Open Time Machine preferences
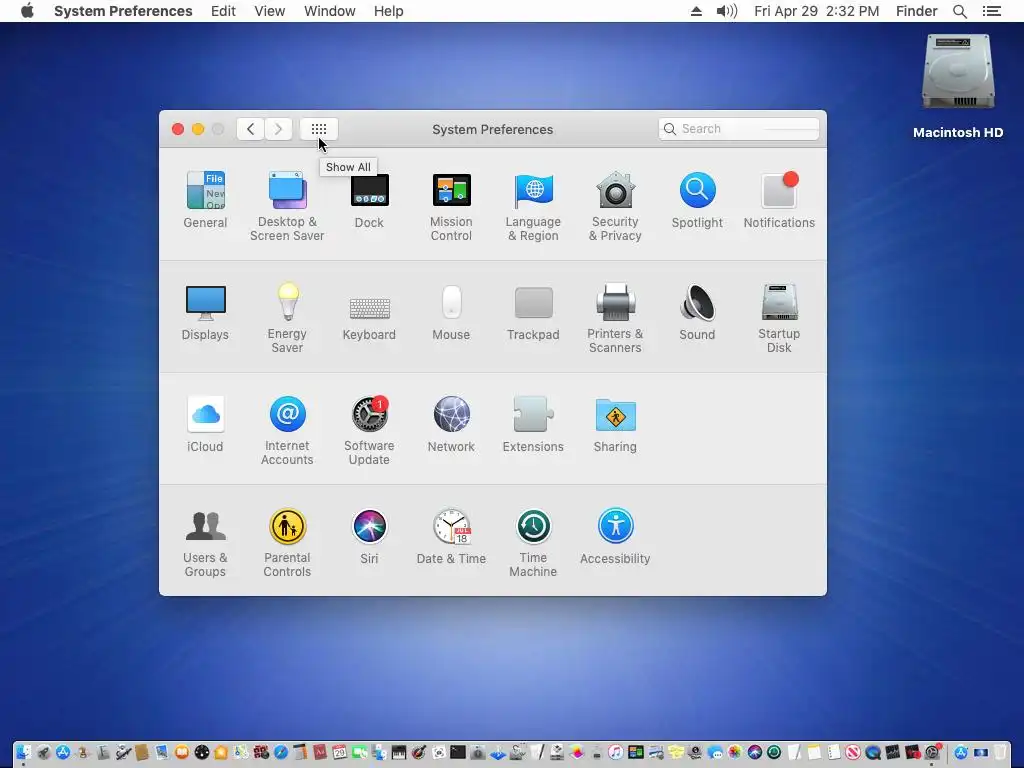1024x768 pixels. (x=533, y=543)
